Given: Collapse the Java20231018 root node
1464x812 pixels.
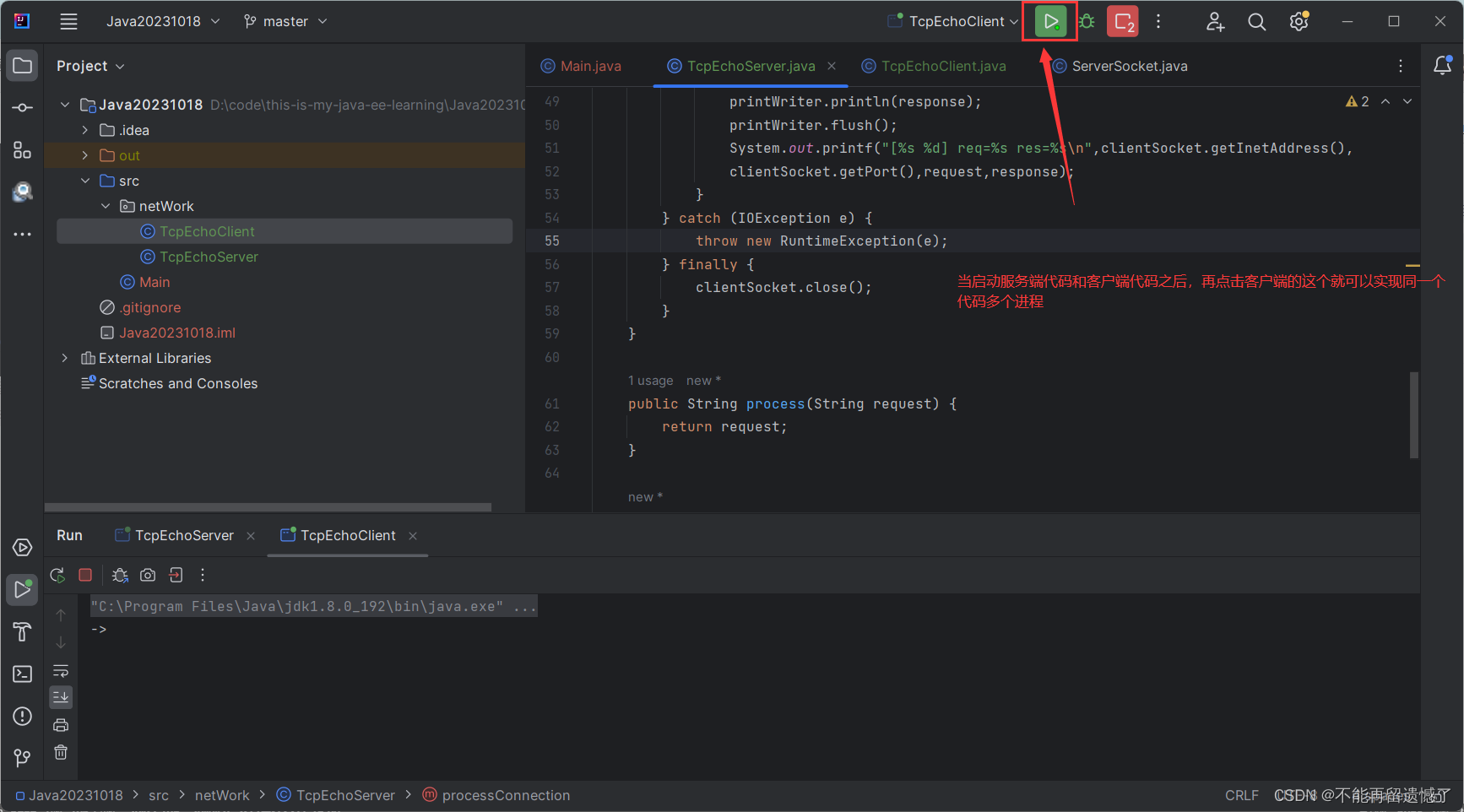Looking at the screenshot, I should pos(65,105).
